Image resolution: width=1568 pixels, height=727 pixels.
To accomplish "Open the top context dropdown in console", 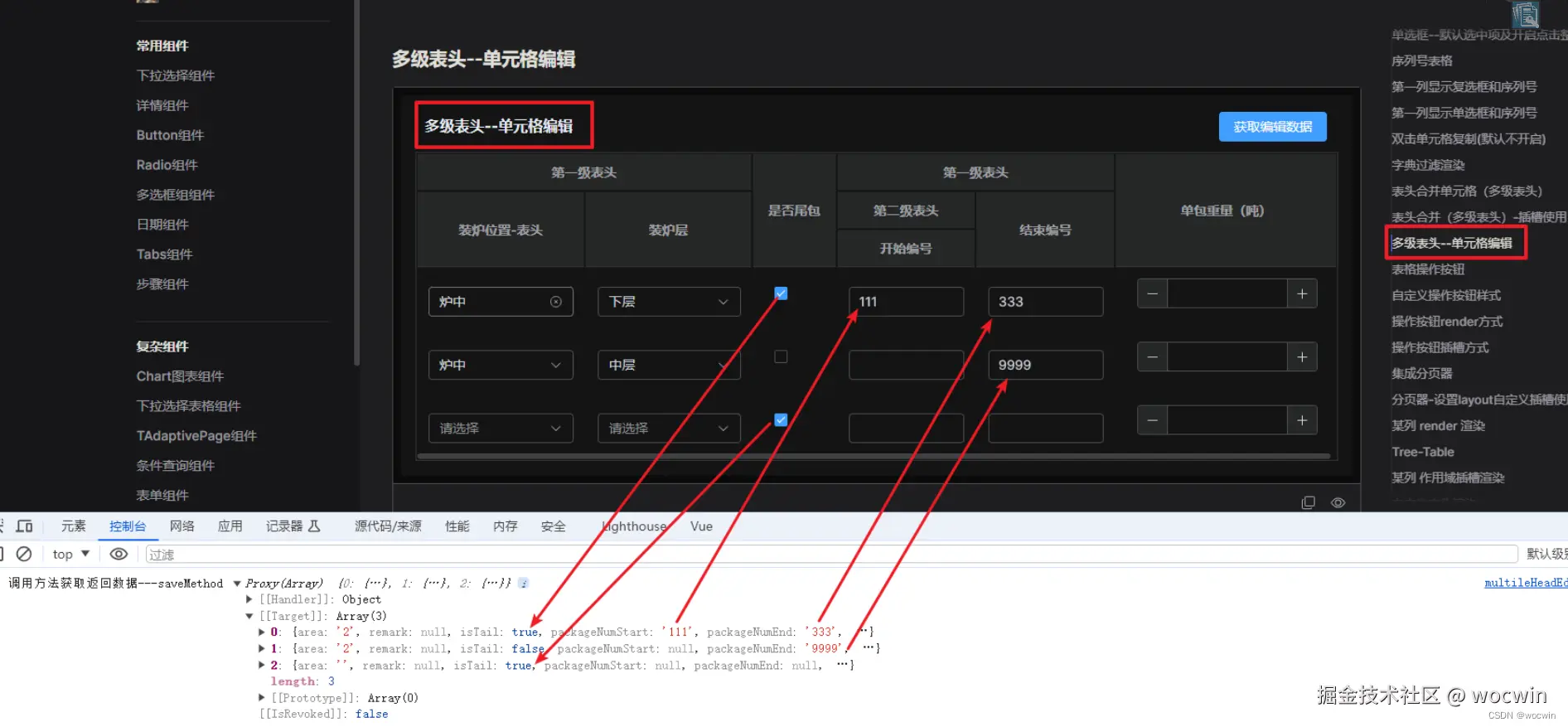I will [x=71, y=554].
